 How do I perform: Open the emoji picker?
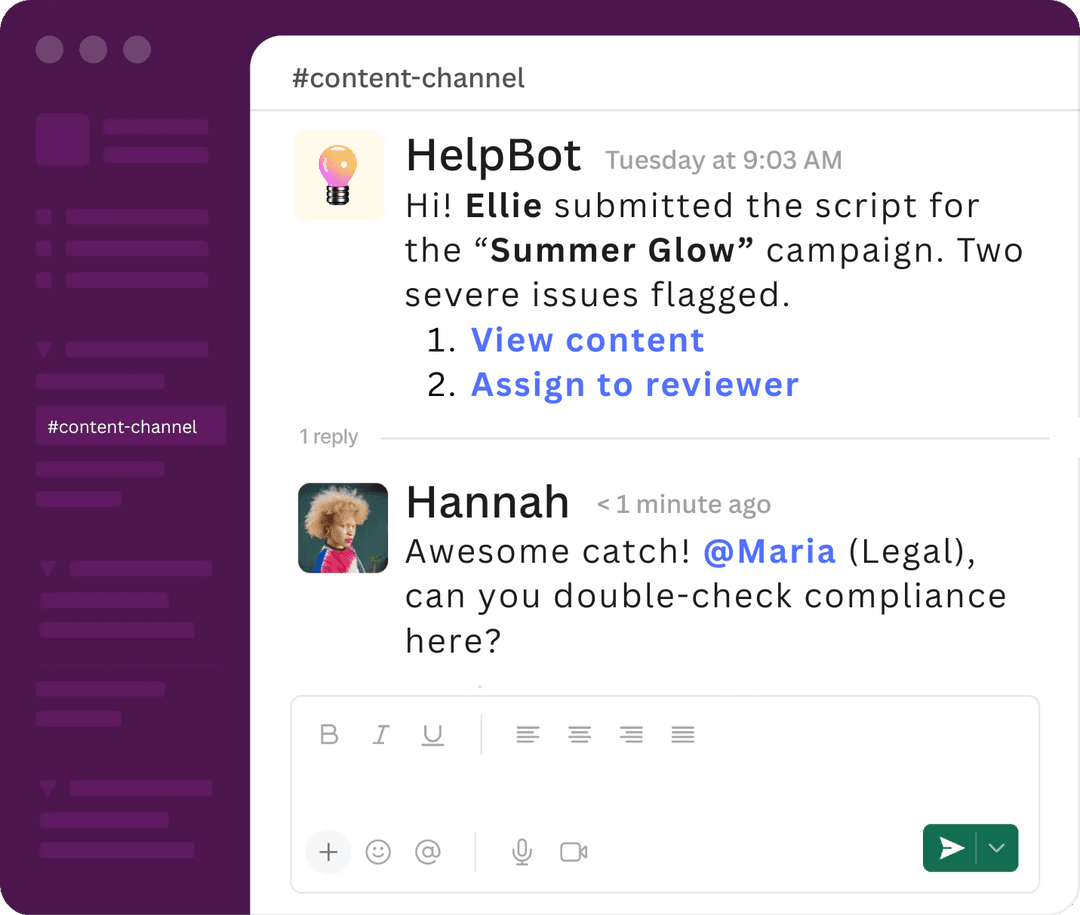point(378,852)
